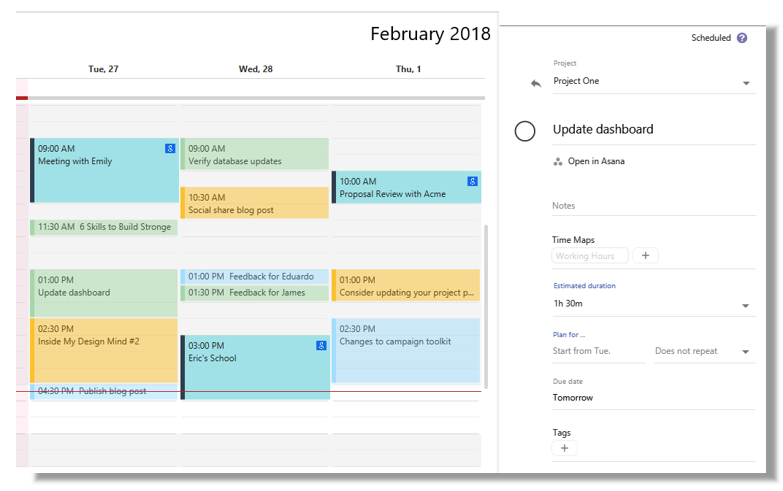Click the Notes input field
783x491 pixels.
pos(654,206)
